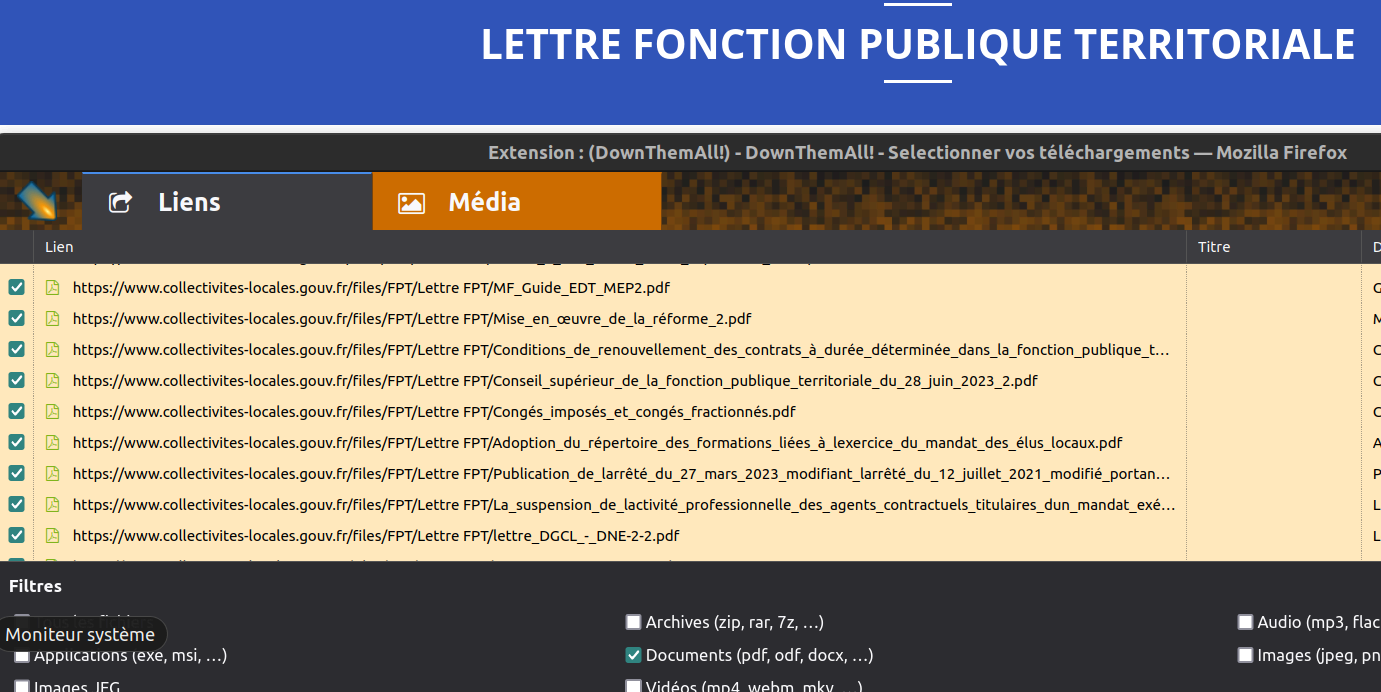Click the PDF icon beside lettre_DGCL_-_DNE-2-2.pdf

[52, 535]
